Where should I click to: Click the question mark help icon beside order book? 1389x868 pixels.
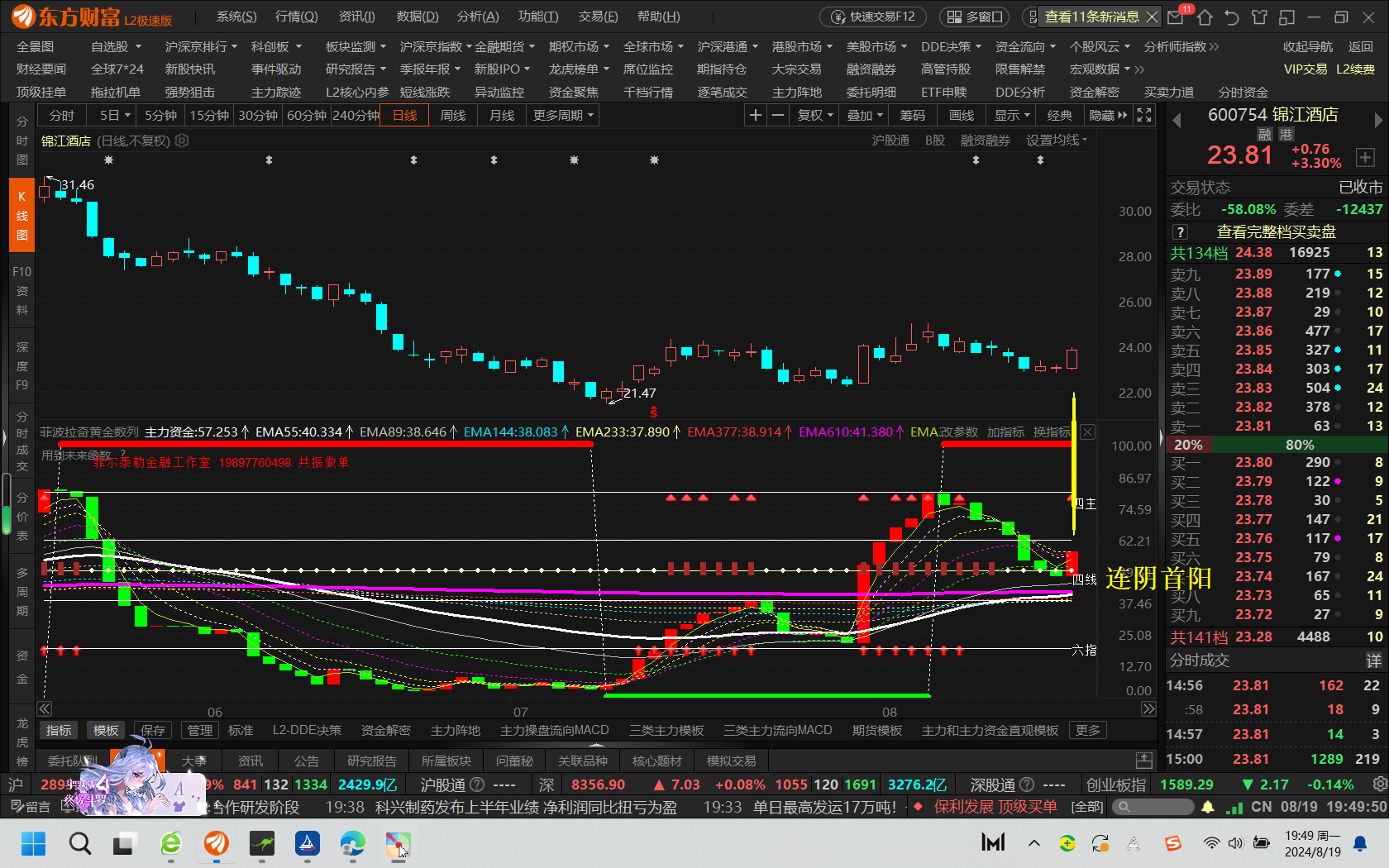pyautogui.click(x=1181, y=232)
